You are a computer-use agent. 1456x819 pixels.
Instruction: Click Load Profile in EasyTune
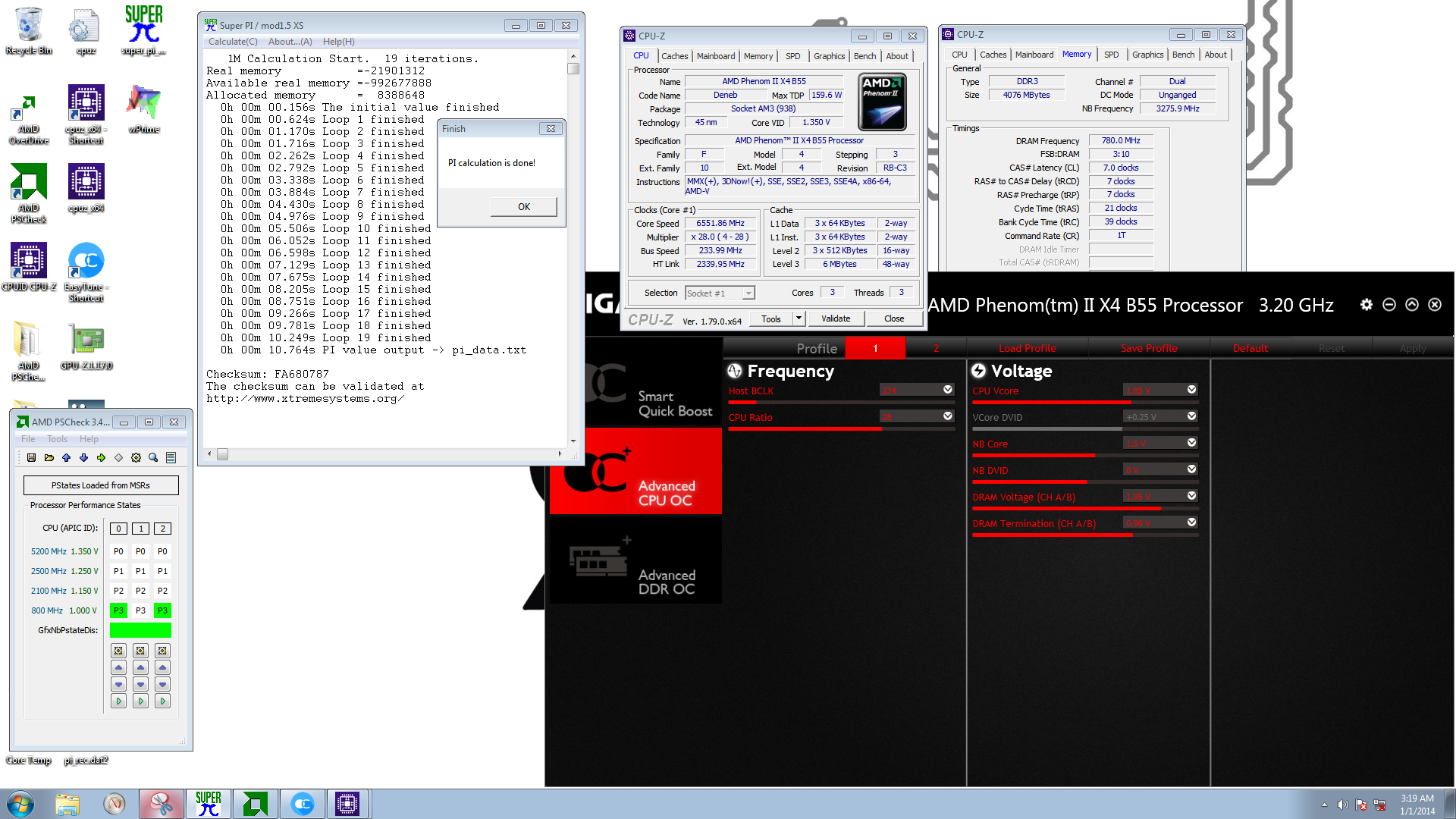pos(1027,348)
